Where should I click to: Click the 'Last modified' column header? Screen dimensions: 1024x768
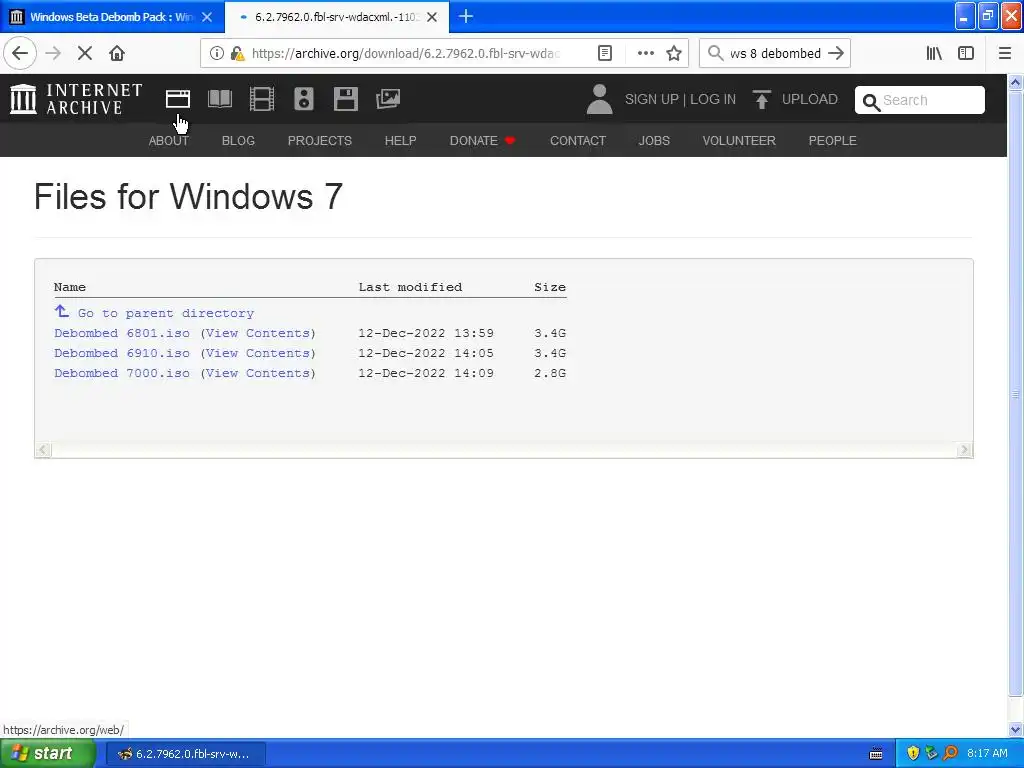(x=410, y=287)
